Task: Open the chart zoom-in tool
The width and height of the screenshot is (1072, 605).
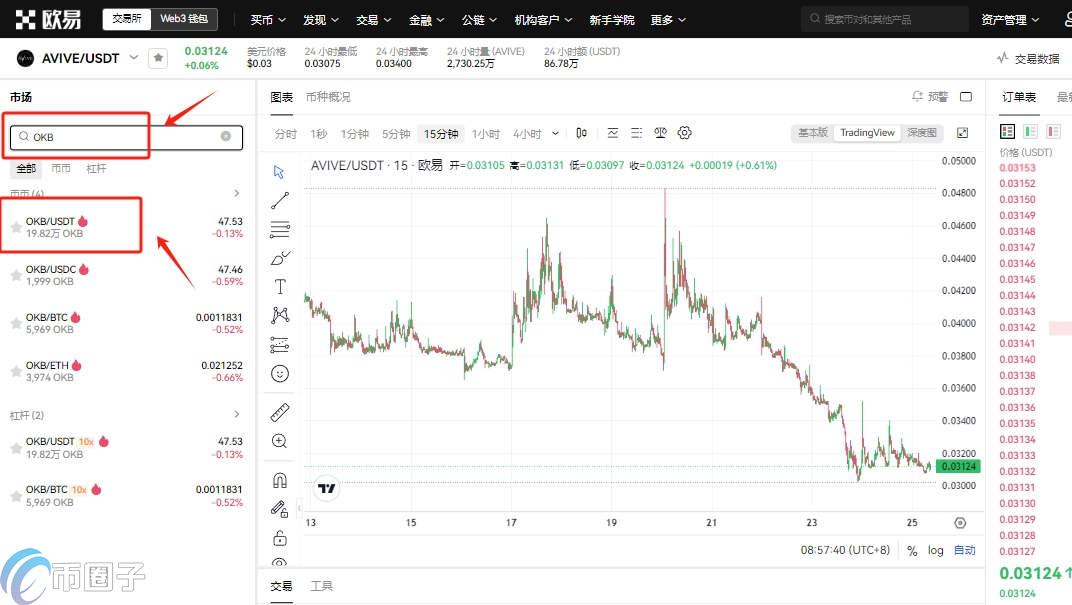Action: 279,440
